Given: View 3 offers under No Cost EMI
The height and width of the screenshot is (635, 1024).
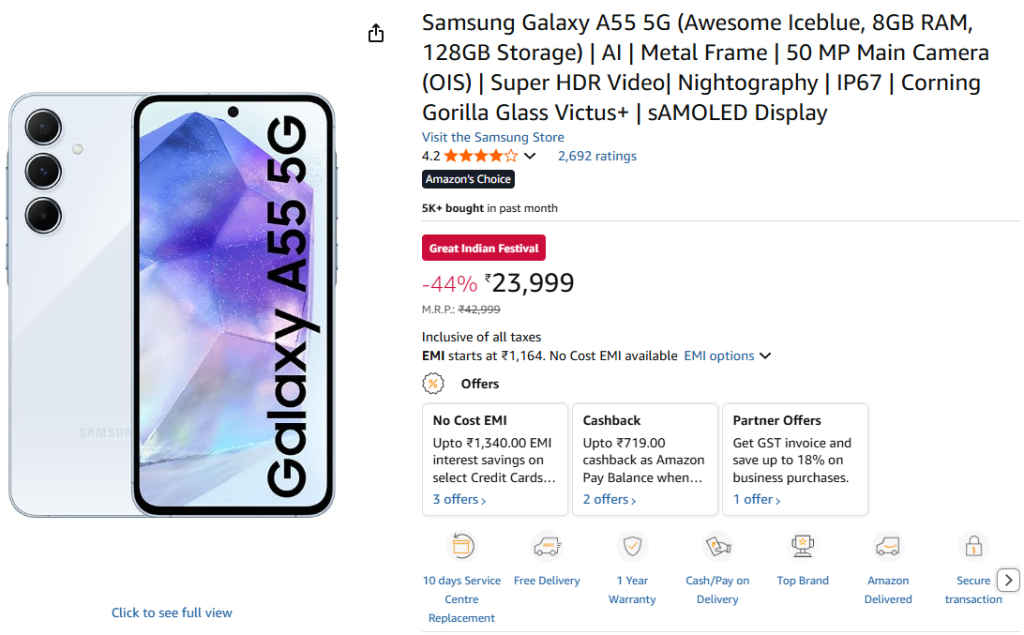Looking at the screenshot, I should coord(457,499).
